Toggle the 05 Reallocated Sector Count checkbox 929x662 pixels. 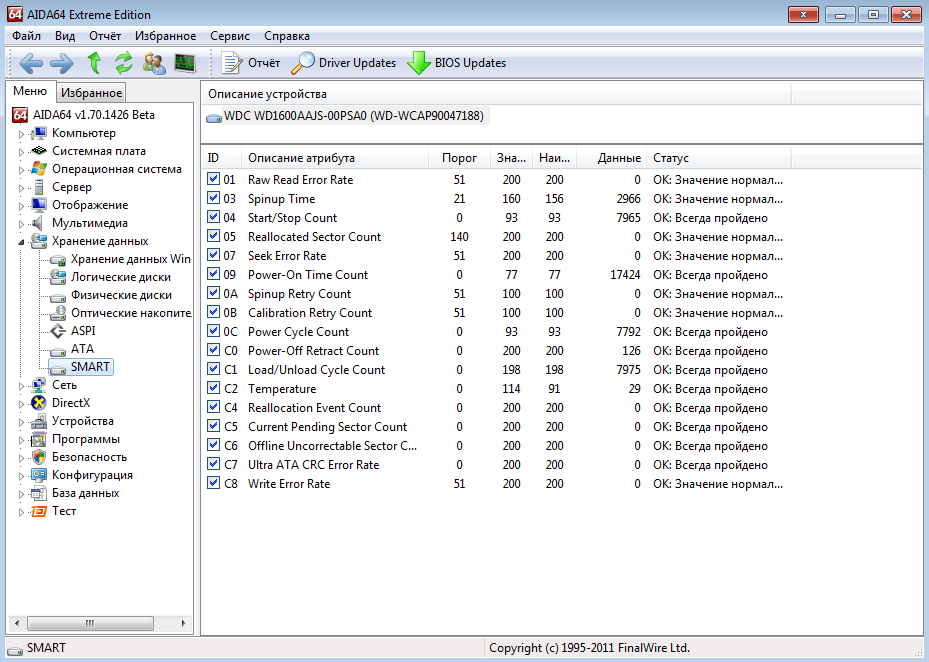pos(213,236)
